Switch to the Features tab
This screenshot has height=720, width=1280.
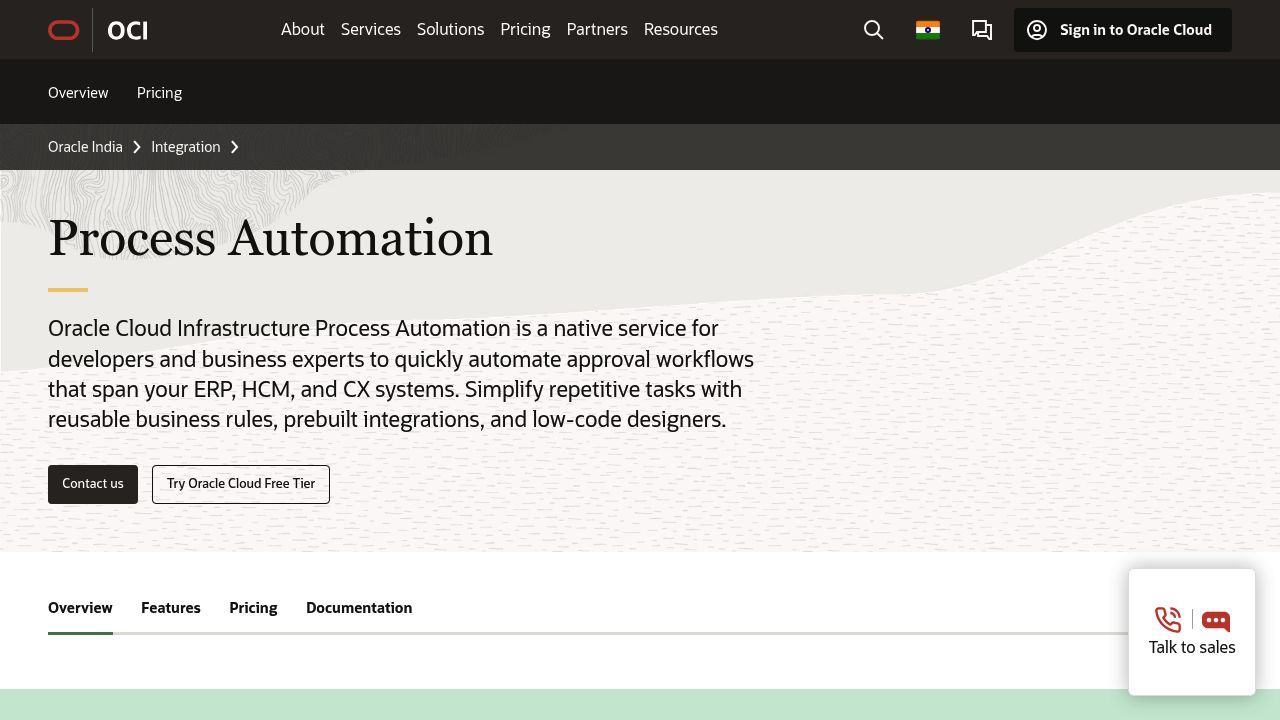pyautogui.click(x=171, y=608)
